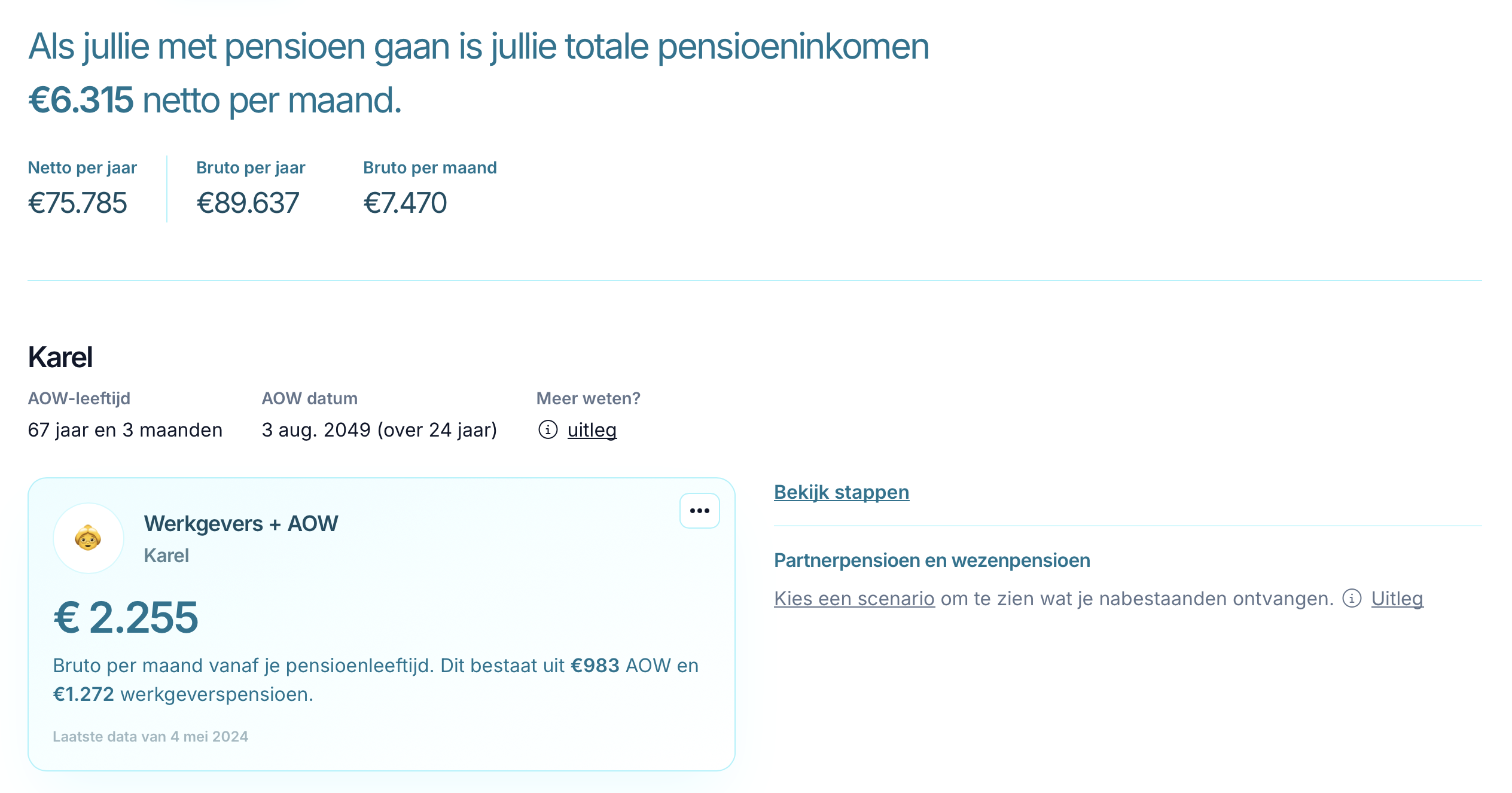Click the Bruto per maand value €7.470
This screenshot has height=793, width=1512.
click(405, 203)
